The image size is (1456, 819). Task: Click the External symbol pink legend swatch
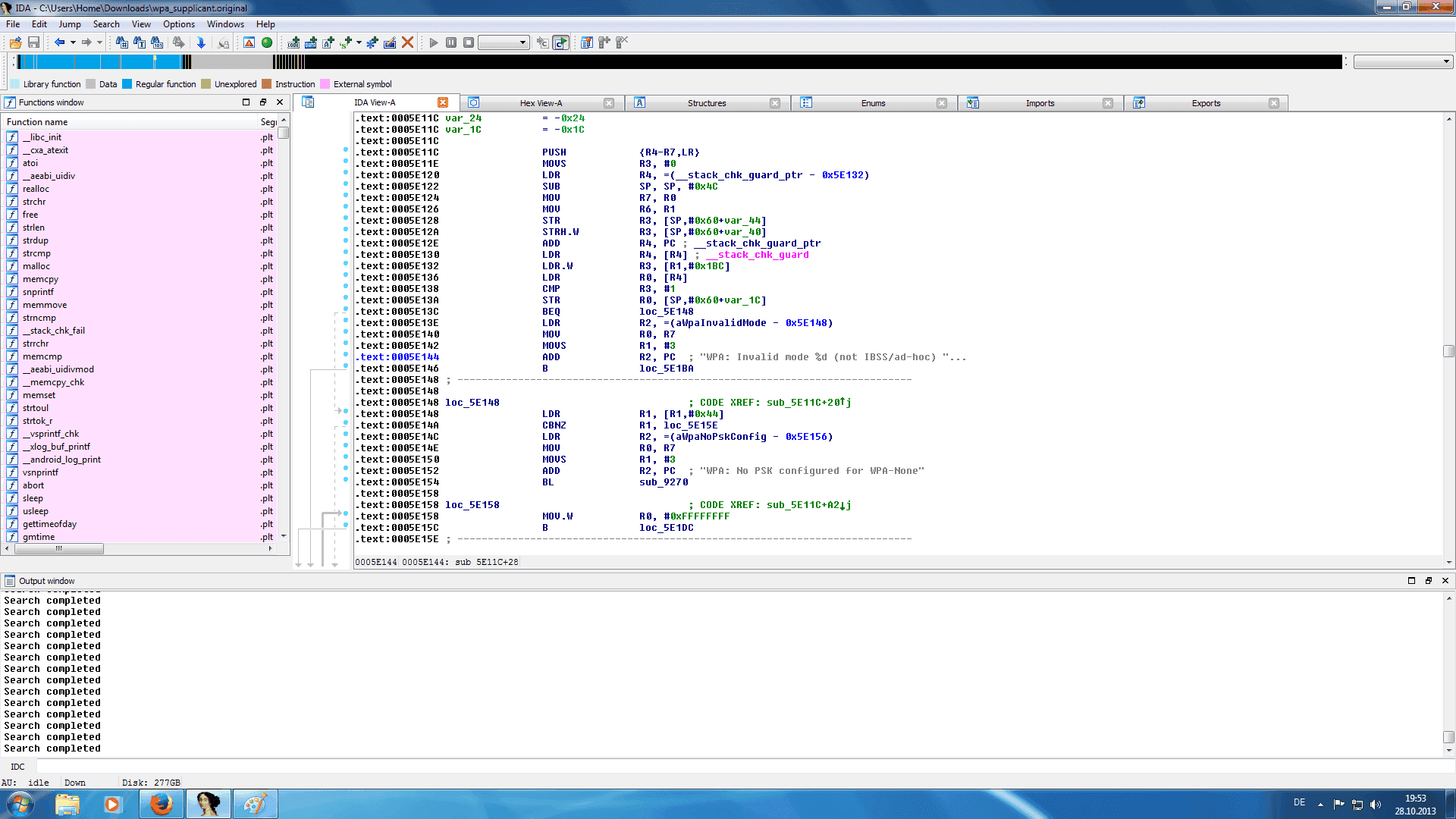(325, 84)
